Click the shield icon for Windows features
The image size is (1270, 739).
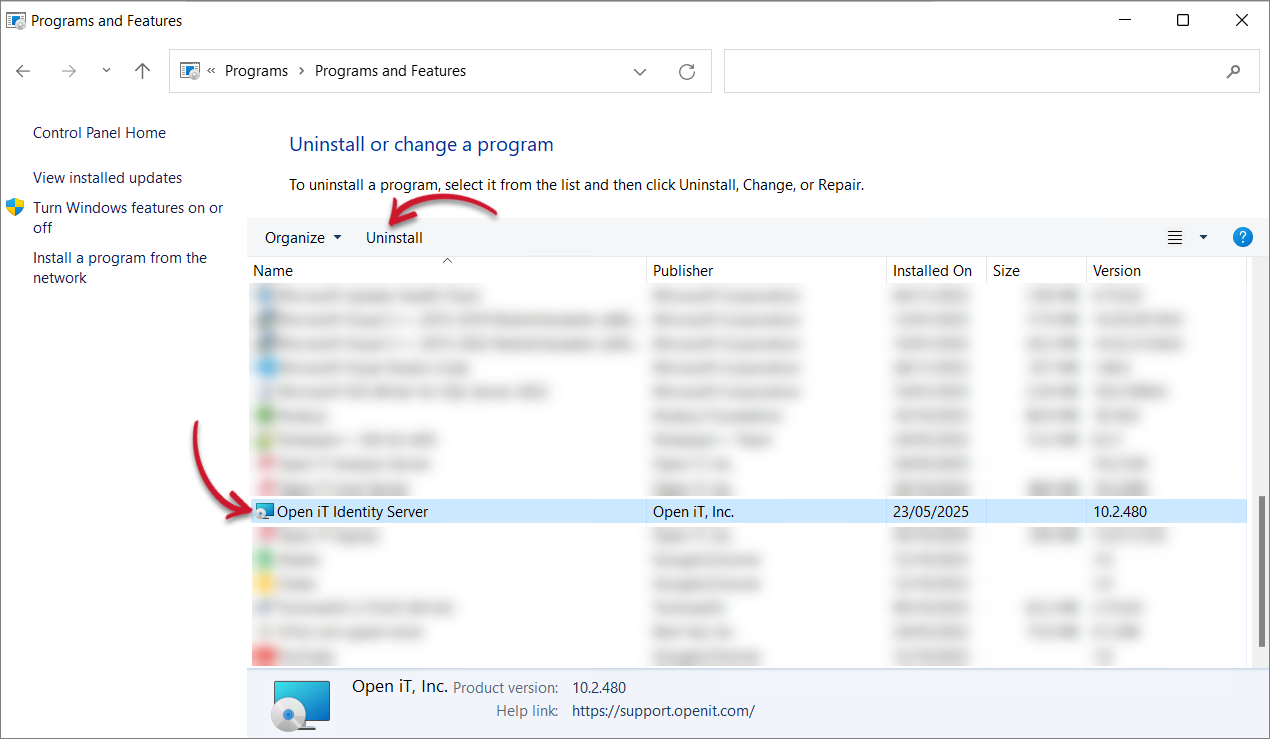pos(15,207)
